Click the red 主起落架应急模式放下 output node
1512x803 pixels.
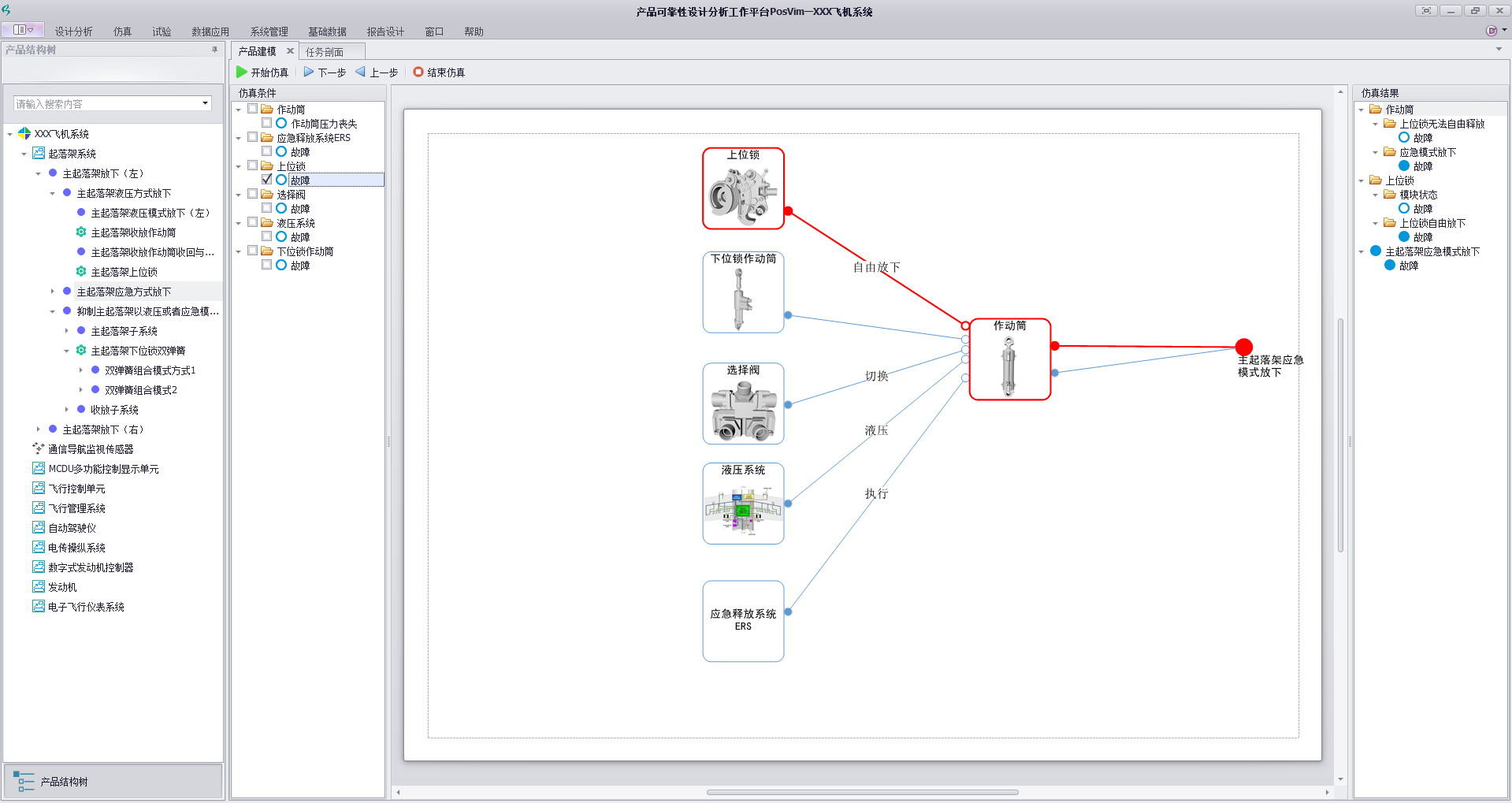(1243, 347)
